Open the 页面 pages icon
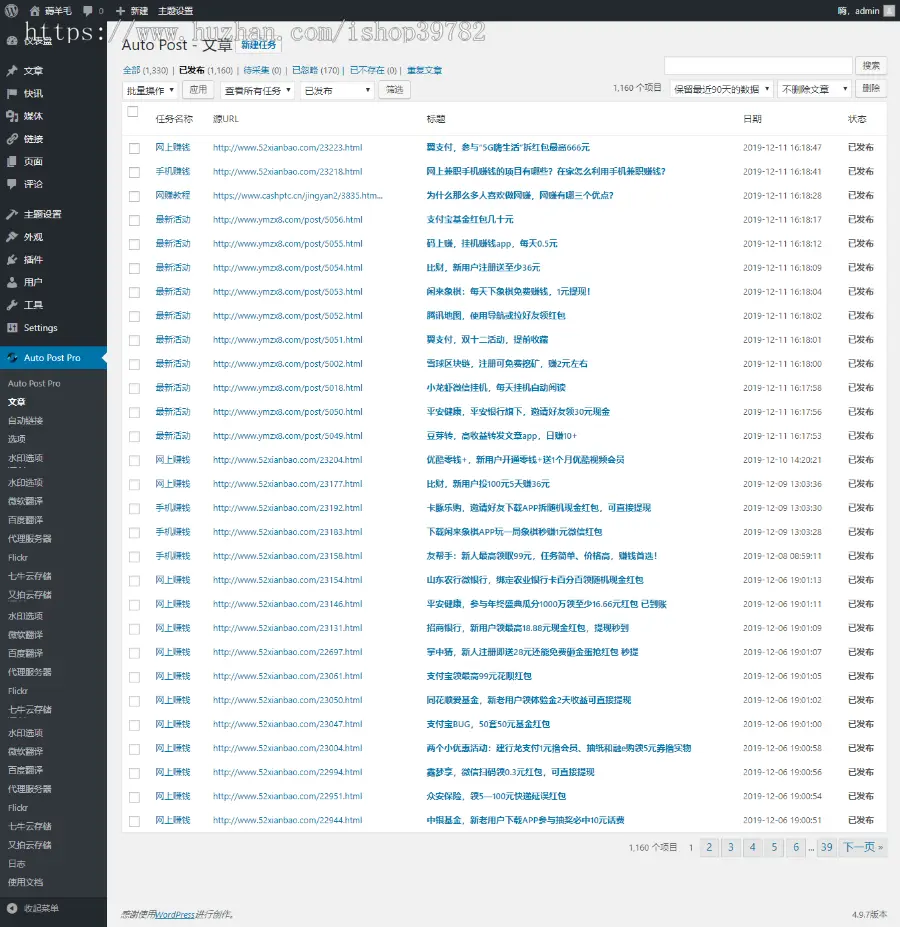Image resolution: width=900 pixels, height=927 pixels. [x=12, y=161]
